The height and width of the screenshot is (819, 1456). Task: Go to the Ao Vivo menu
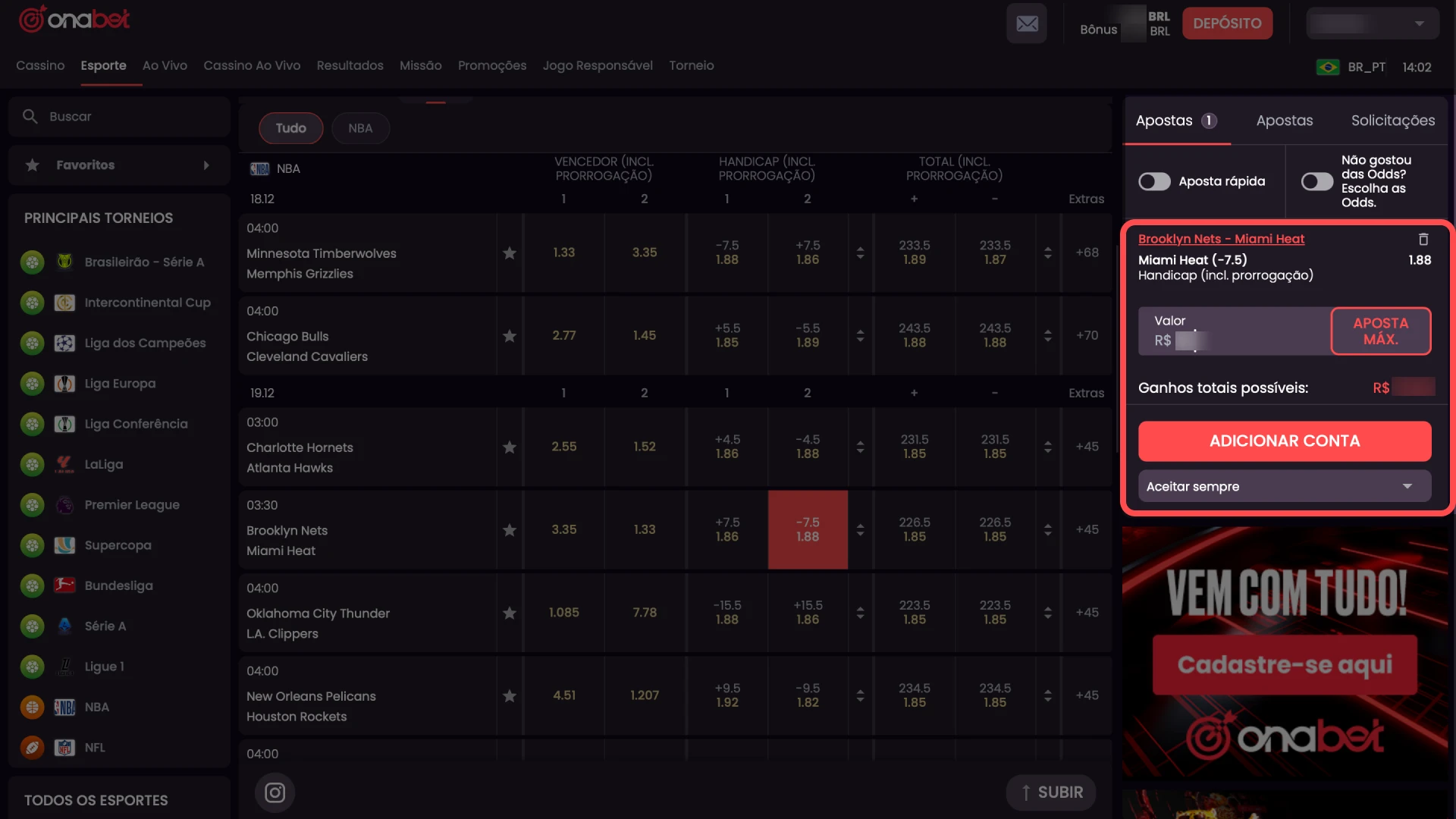[165, 66]
